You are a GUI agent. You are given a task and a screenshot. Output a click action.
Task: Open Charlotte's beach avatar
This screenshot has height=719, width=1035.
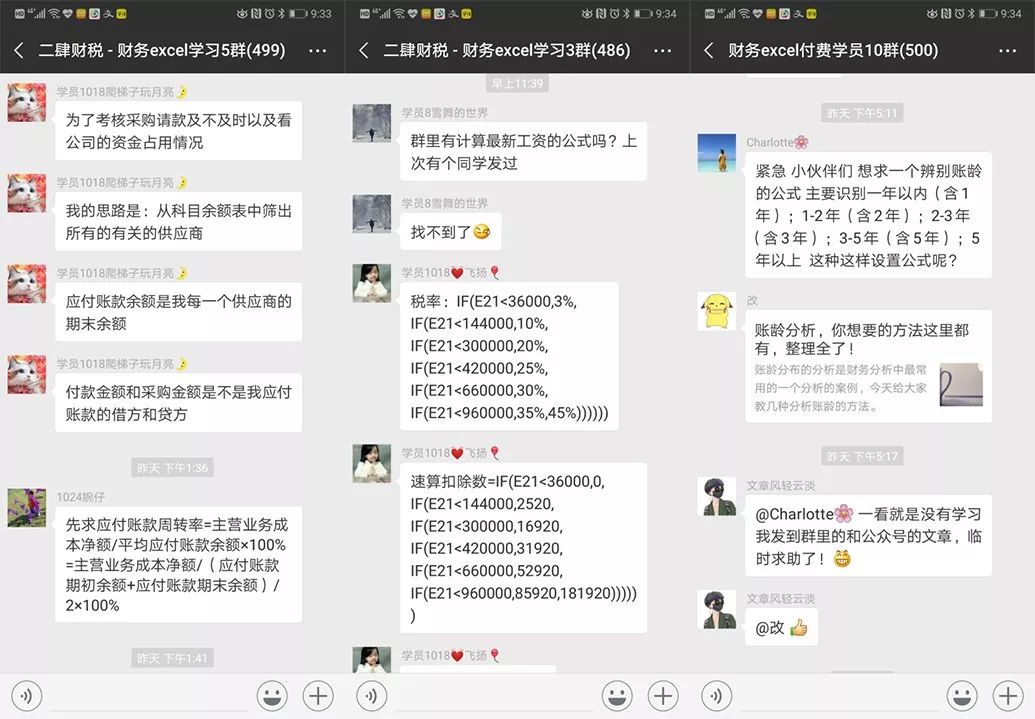717,153
